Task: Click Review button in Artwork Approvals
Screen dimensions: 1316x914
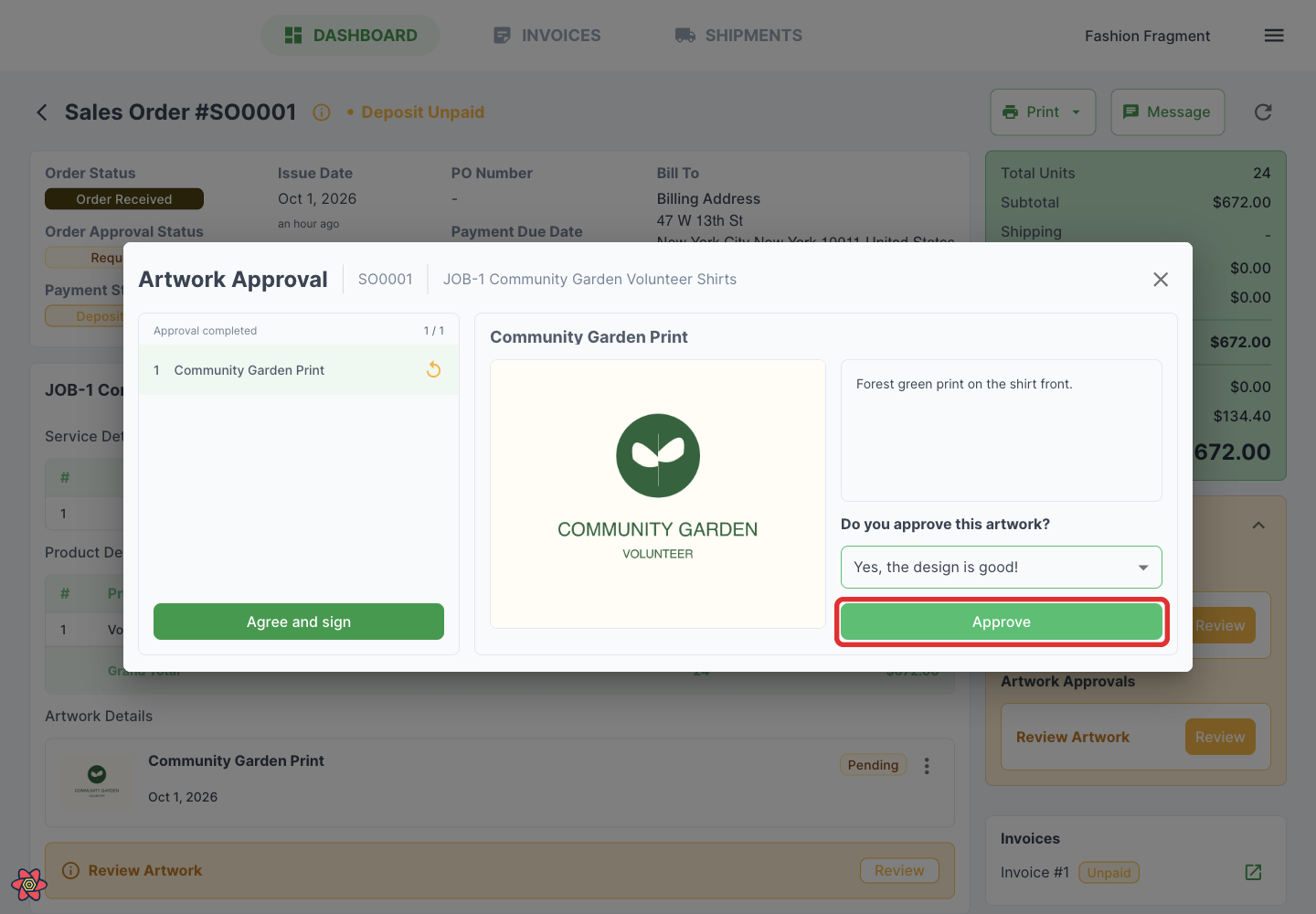Action: [x=1220, y=737]
